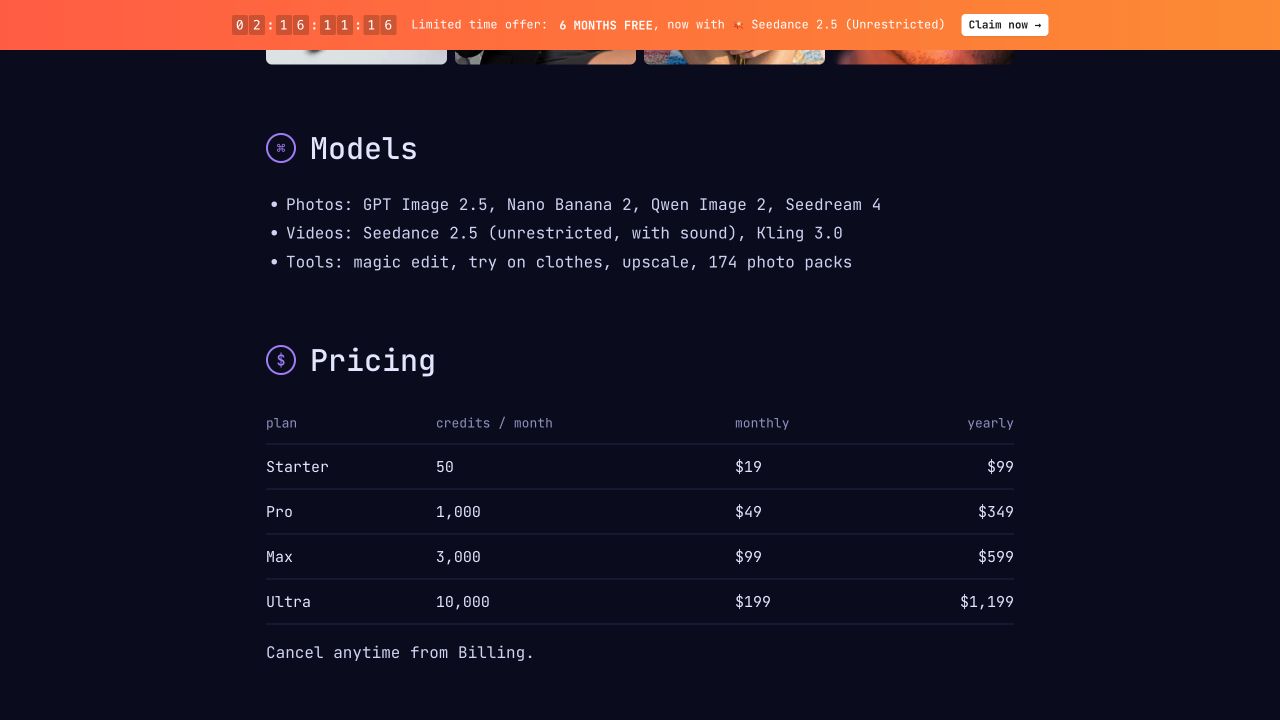
Task: Click the $1,199 yearly price
Action: 987,602
